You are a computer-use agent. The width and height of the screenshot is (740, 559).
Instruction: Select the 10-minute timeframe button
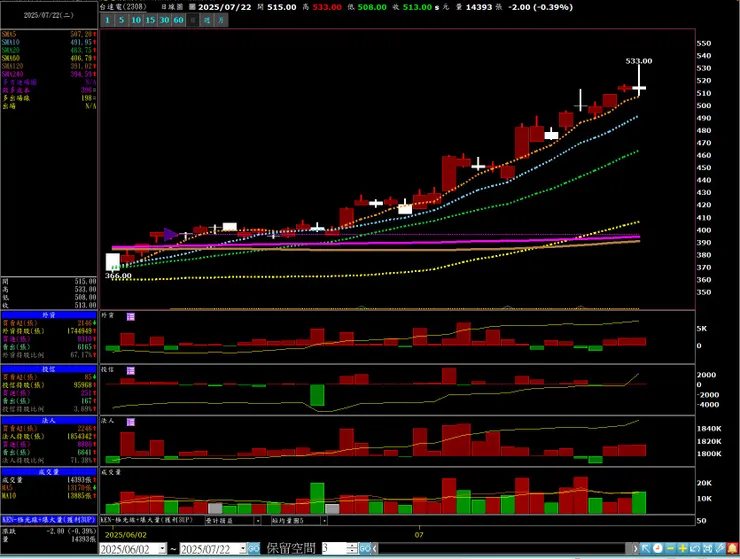(136, 20)
